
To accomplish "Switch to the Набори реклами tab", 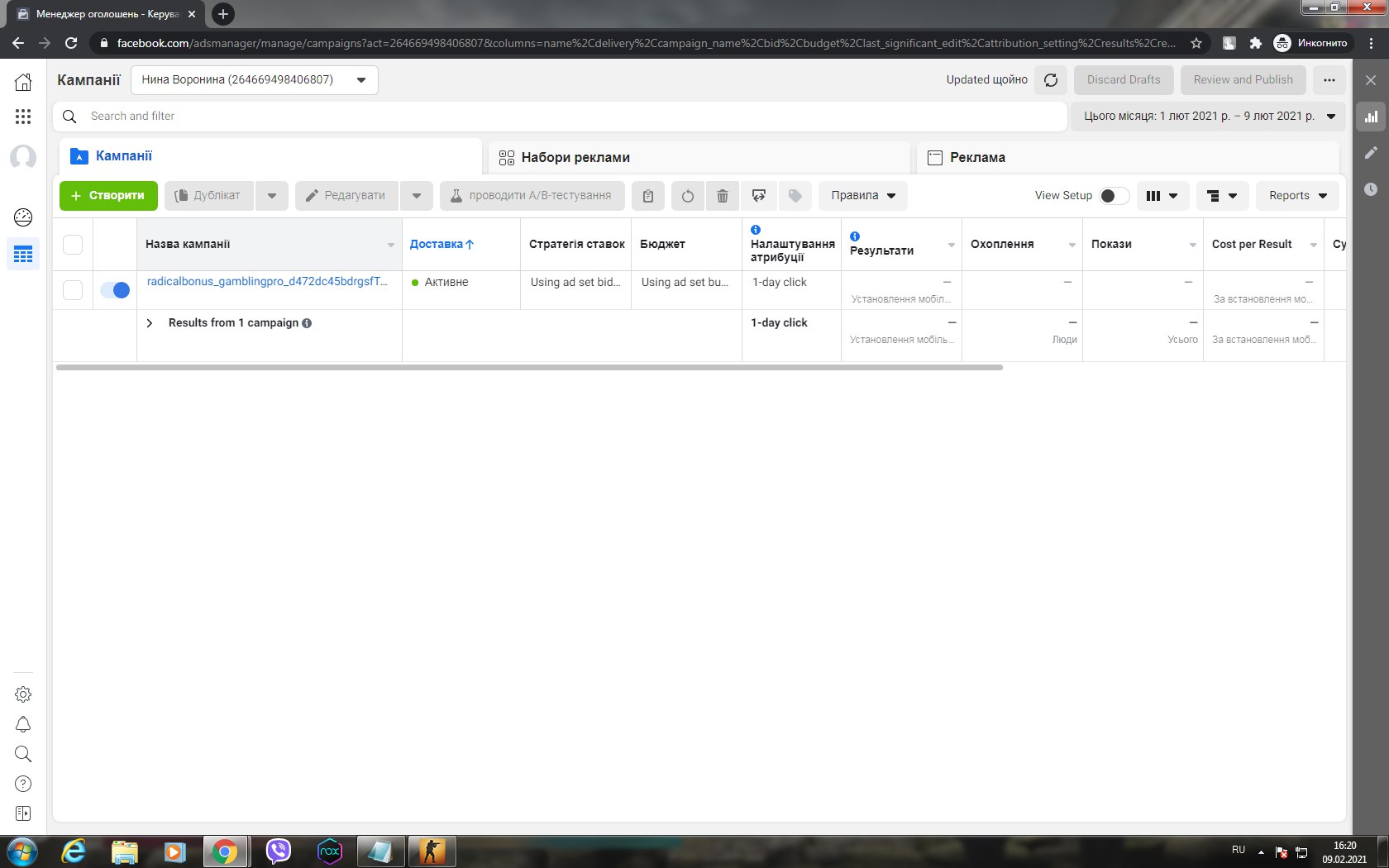I will click(699, 157).
